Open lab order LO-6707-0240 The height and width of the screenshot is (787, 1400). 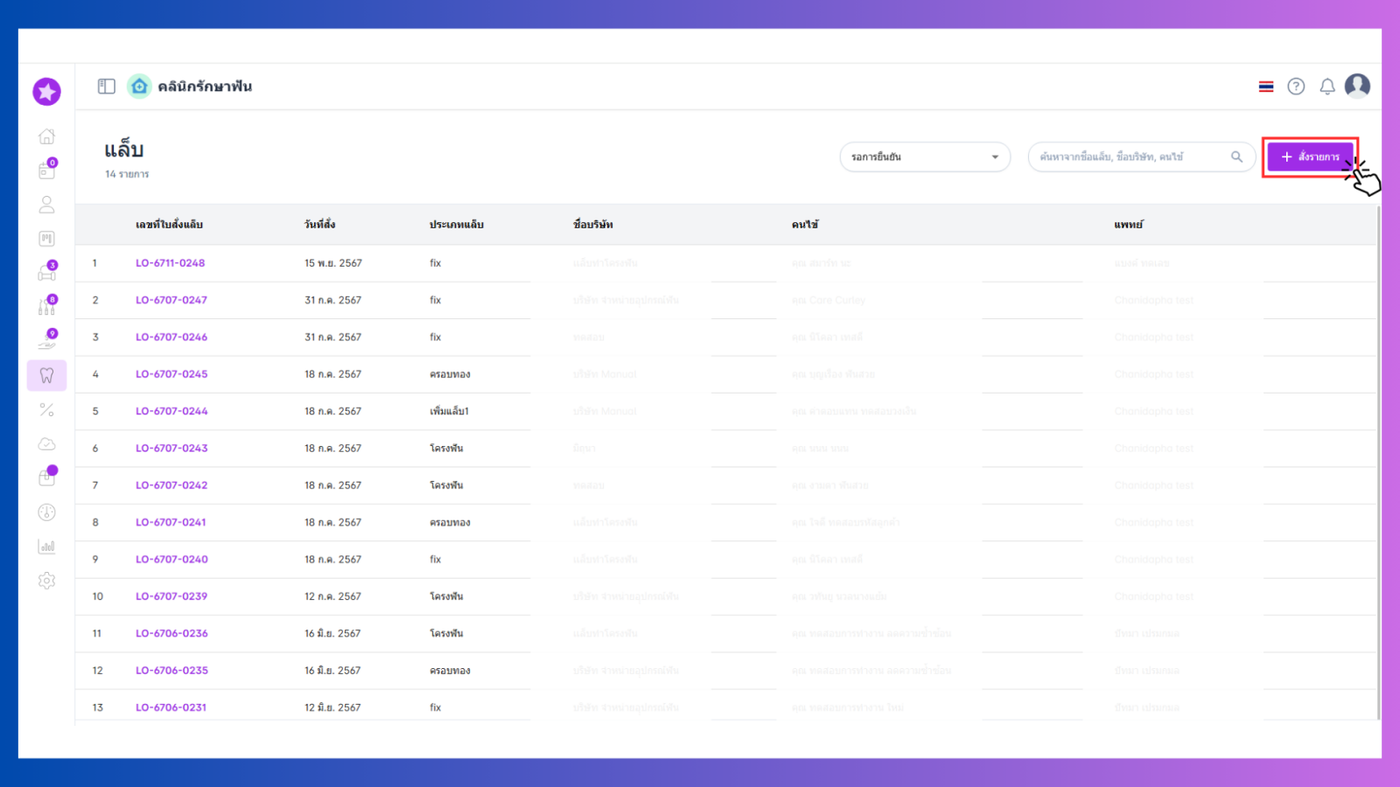171,559
